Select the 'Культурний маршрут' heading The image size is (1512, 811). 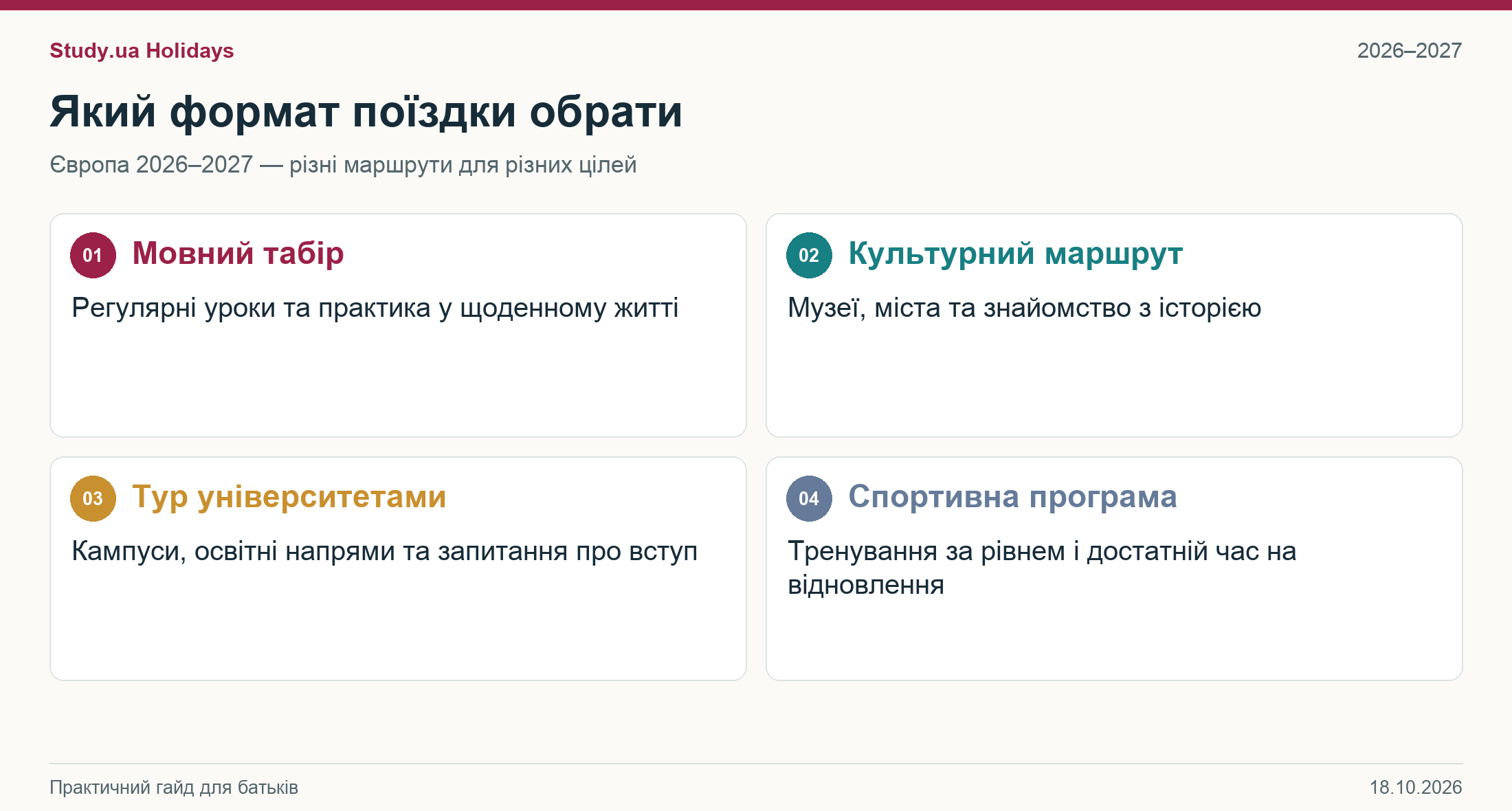(1015, 254)
